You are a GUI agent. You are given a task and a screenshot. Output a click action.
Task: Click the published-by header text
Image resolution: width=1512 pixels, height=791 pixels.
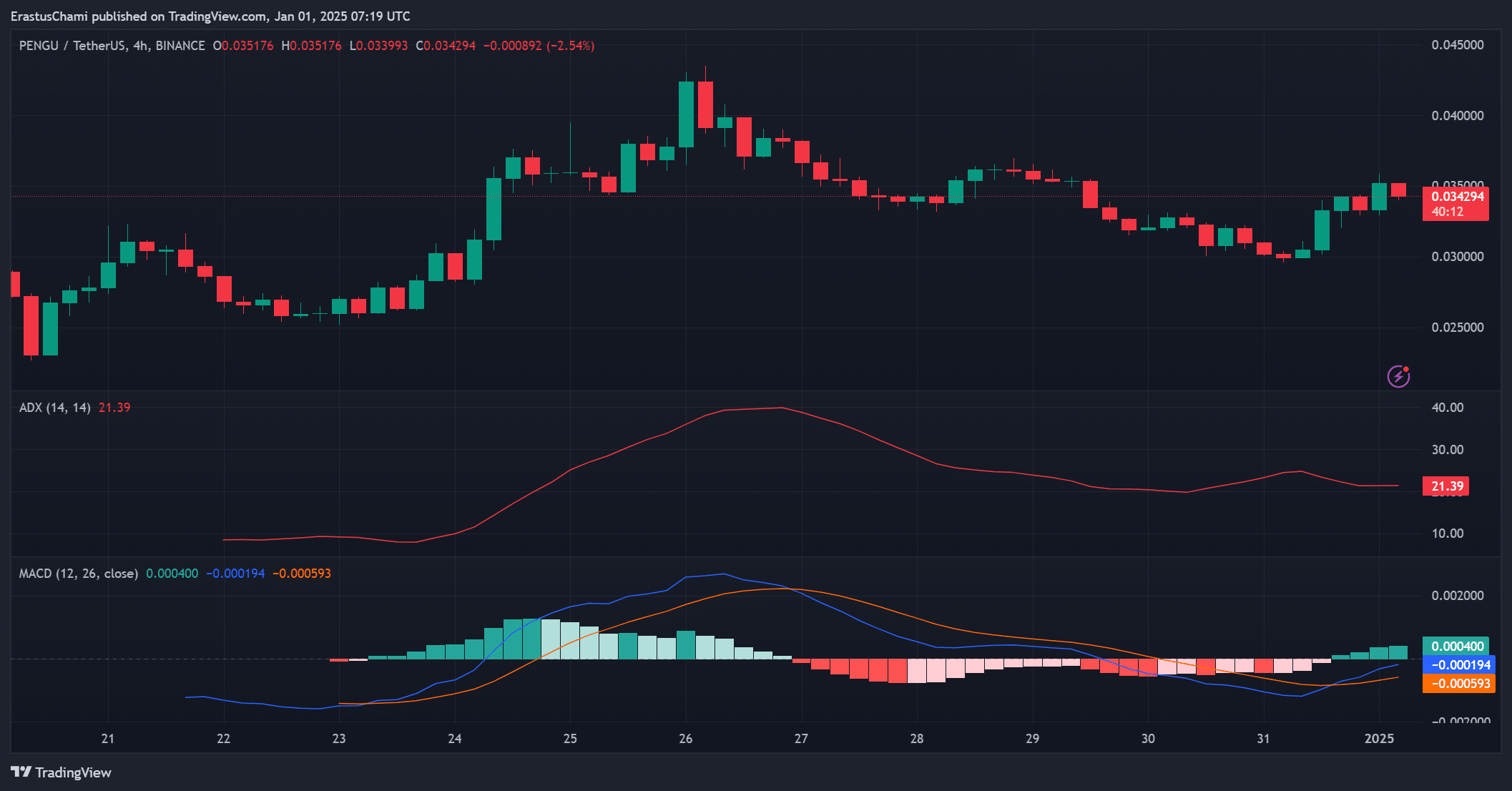tap(210, 16)
